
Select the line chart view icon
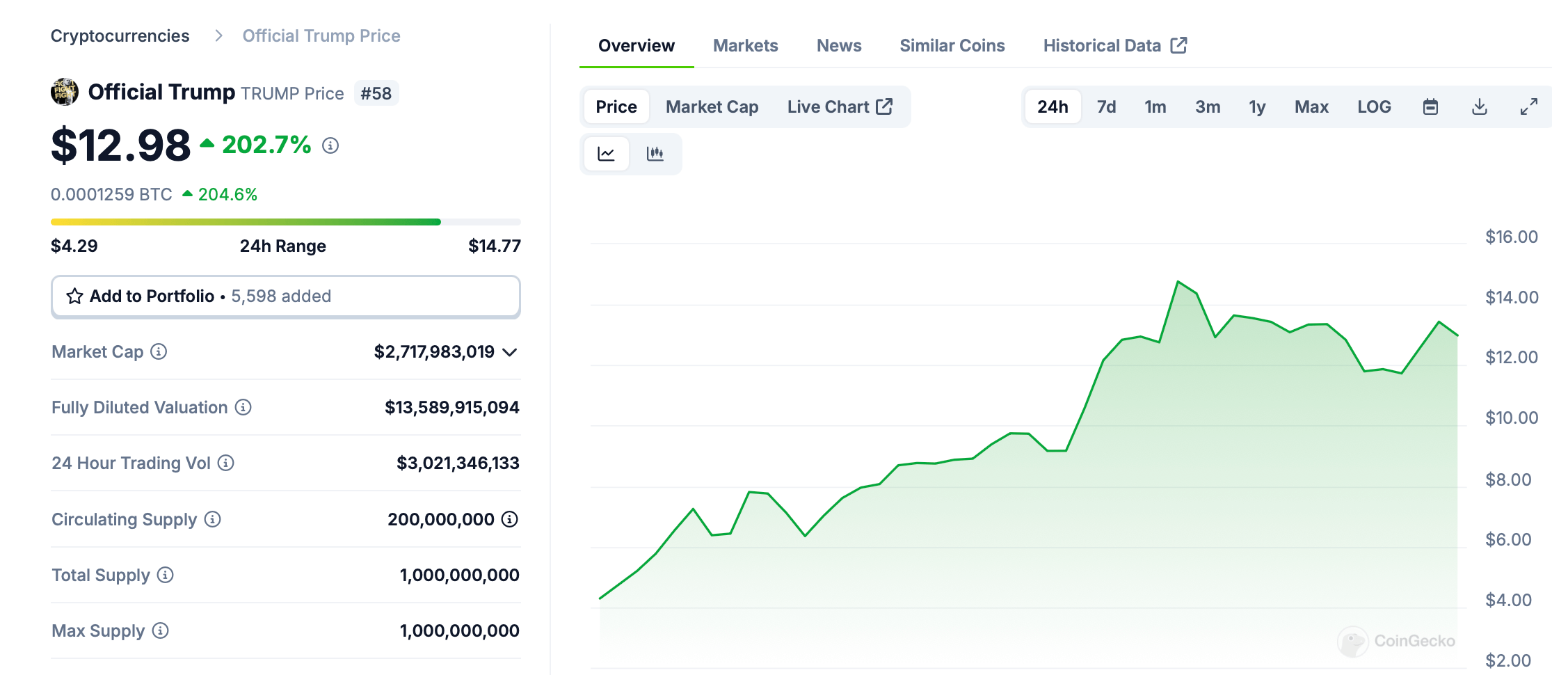[x=606, y=154]
